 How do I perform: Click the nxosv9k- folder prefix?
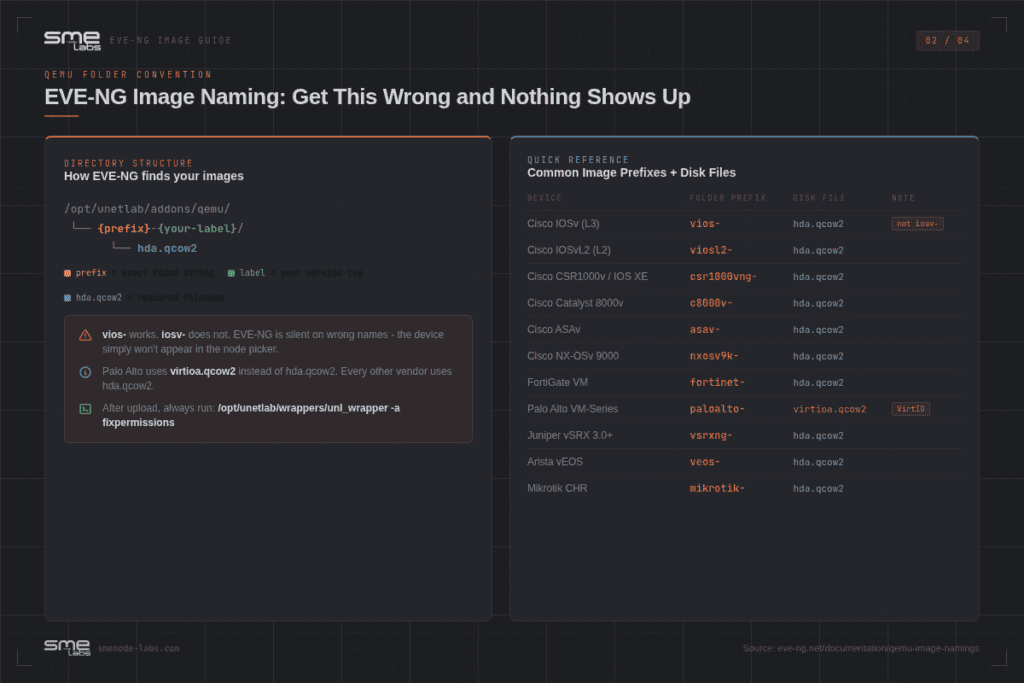[x=714, y=356]
